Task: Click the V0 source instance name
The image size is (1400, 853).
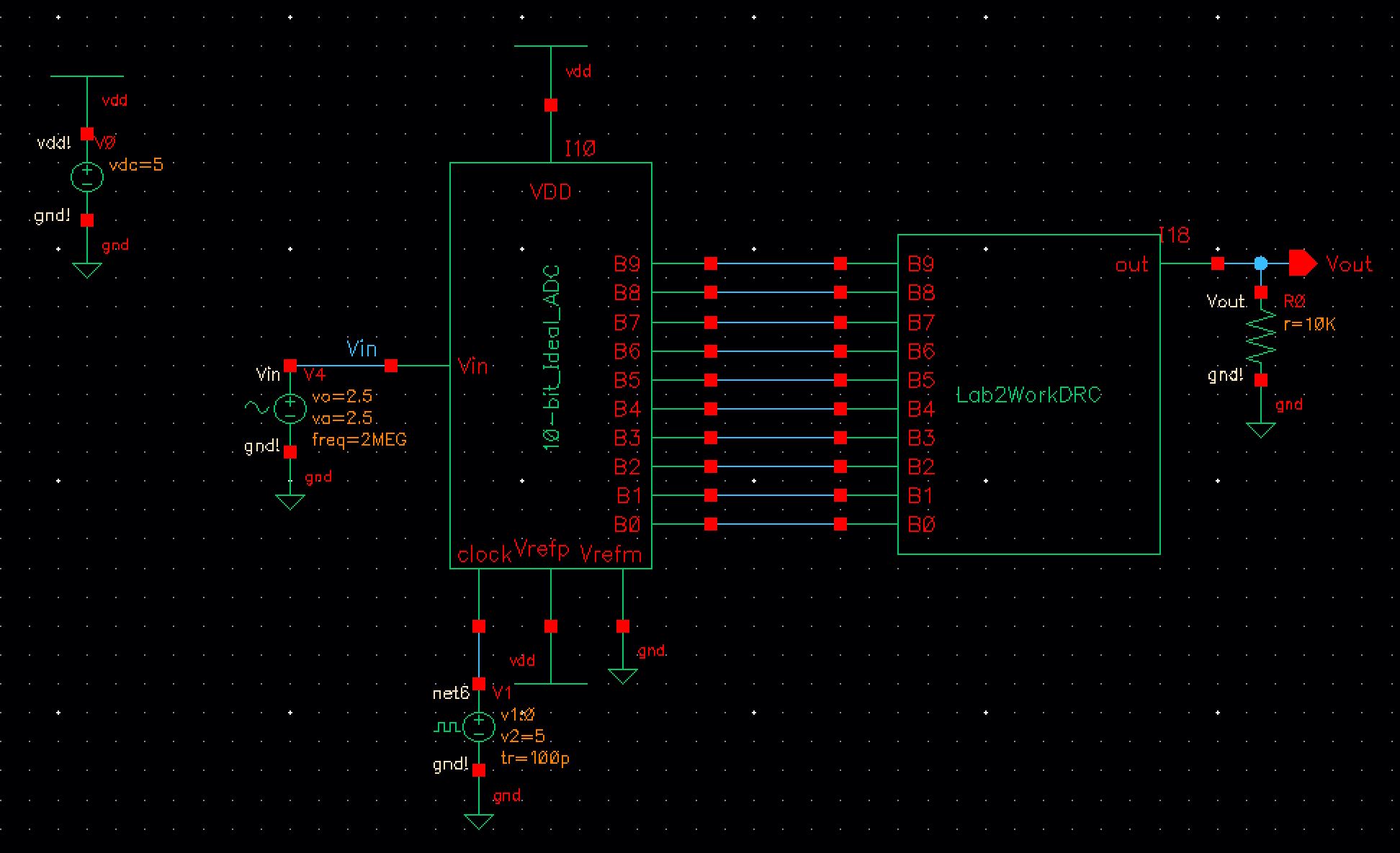Action: tap(105, 144)
